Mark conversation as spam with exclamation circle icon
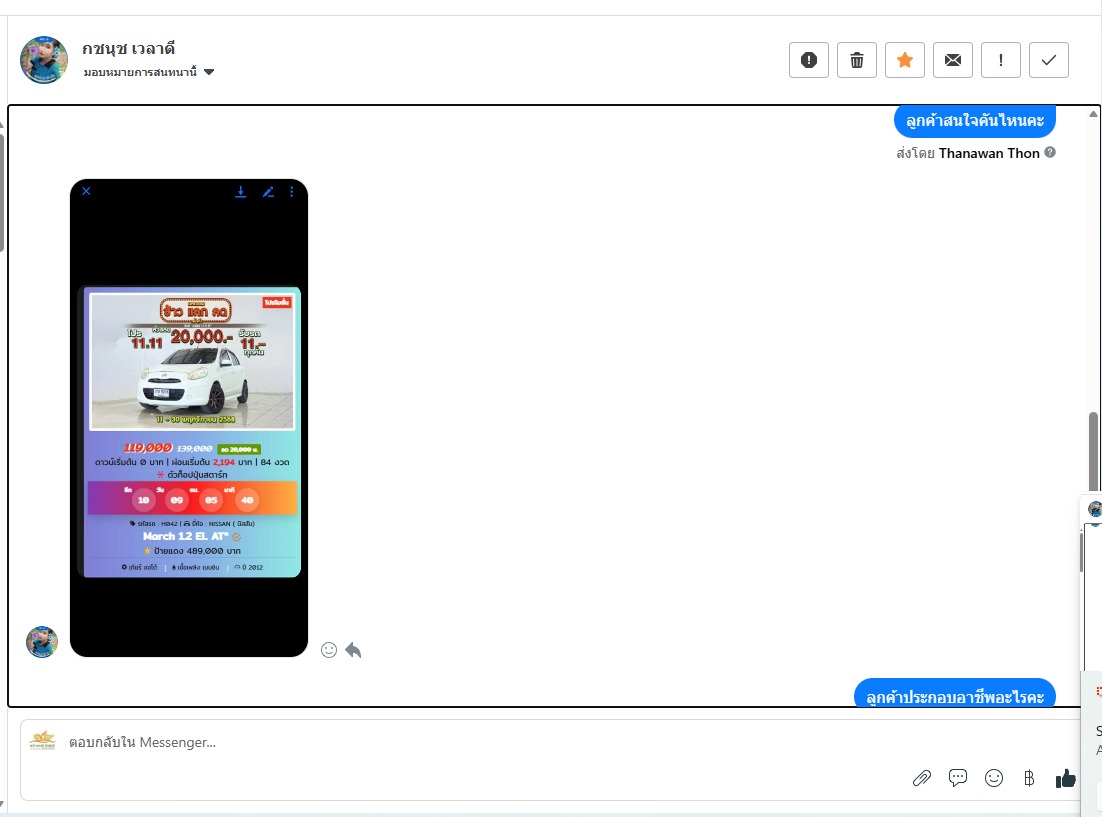The image size is (1102, 817). click(x=809, y=60)
